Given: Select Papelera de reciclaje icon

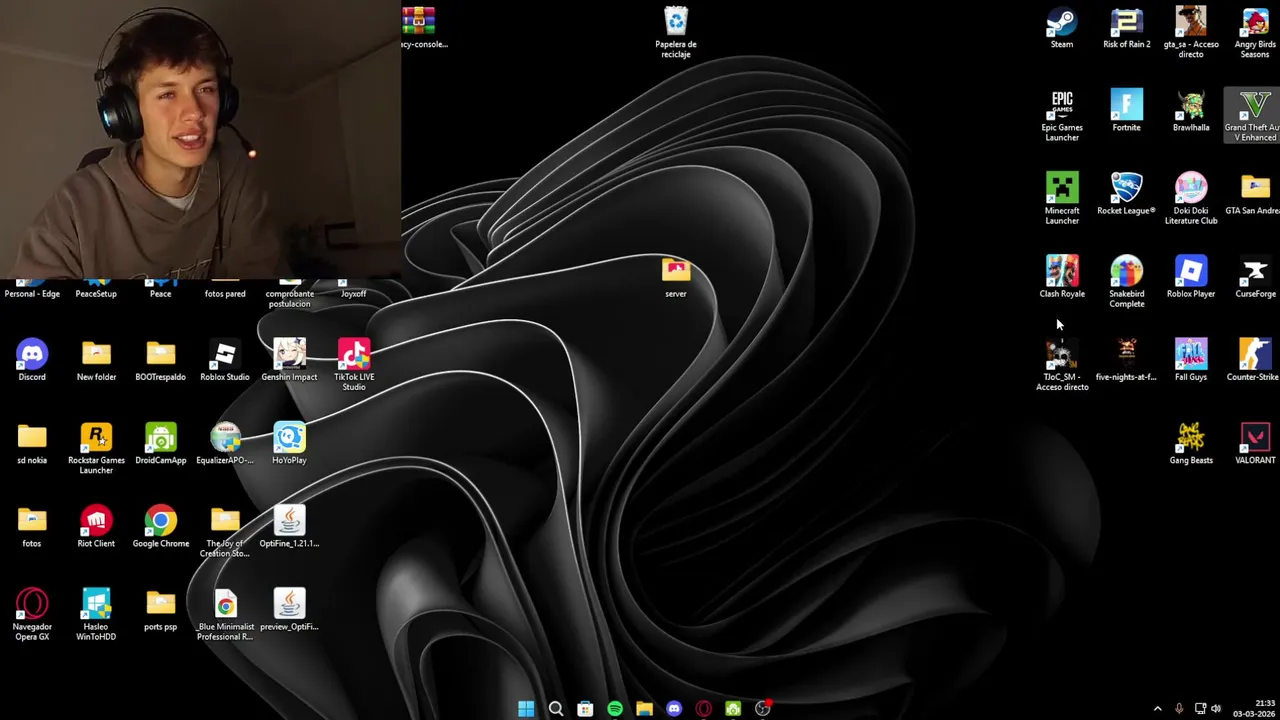Looking at the screenshot, I should [x=676, y=33].
